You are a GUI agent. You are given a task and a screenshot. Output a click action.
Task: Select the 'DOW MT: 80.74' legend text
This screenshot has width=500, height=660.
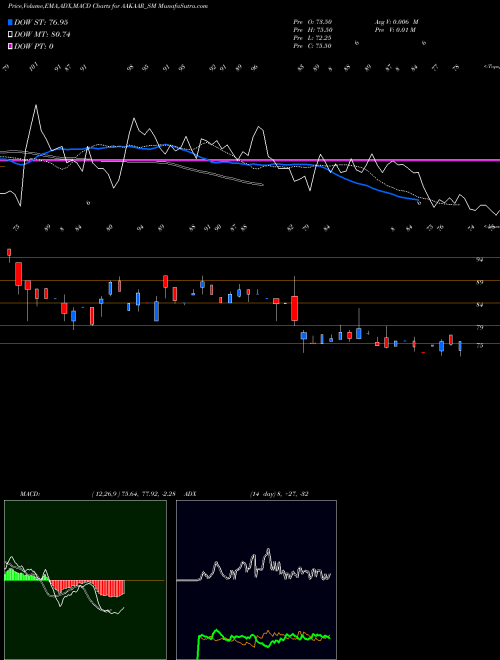pos(42,35)
